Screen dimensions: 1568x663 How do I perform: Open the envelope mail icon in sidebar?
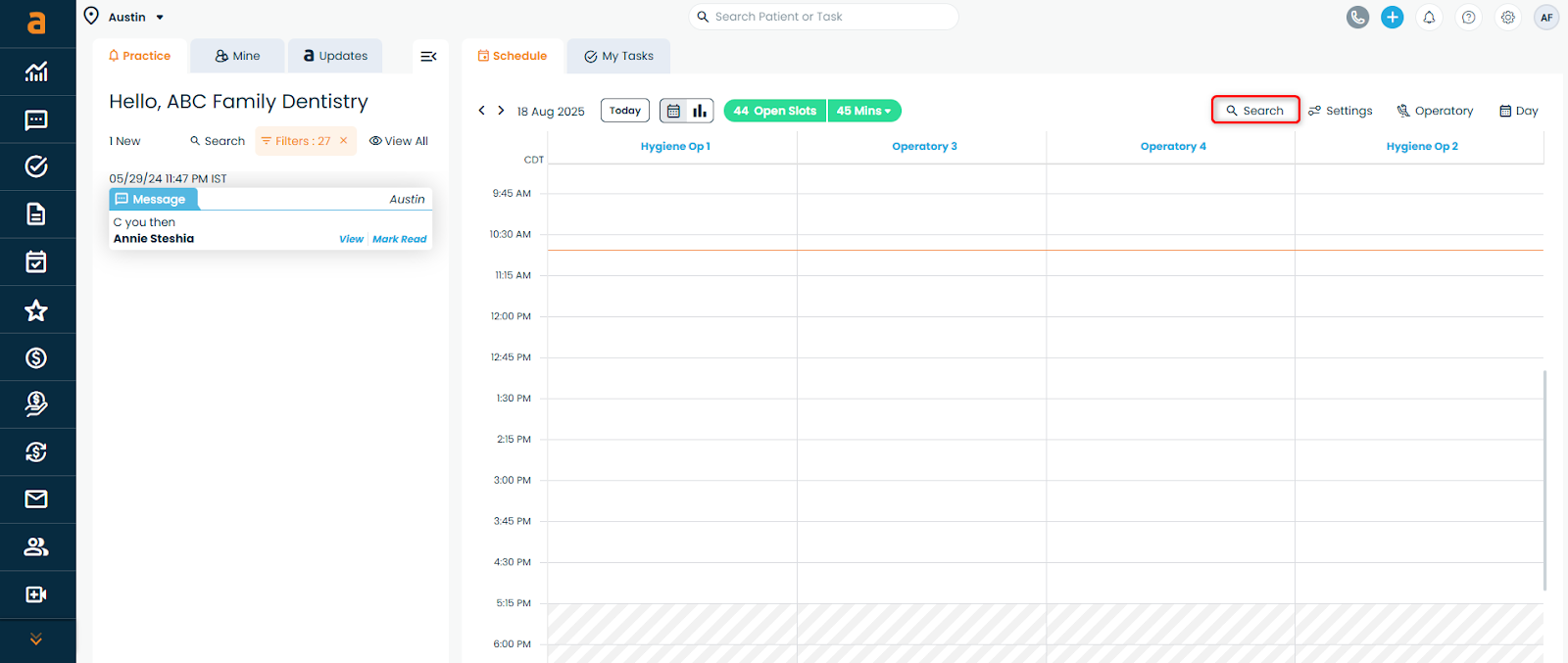36,499
